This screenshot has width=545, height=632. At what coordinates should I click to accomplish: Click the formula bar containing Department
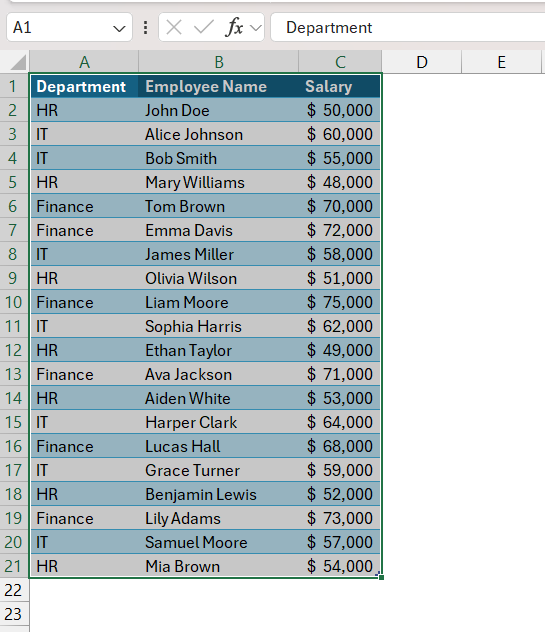point(408,27)
